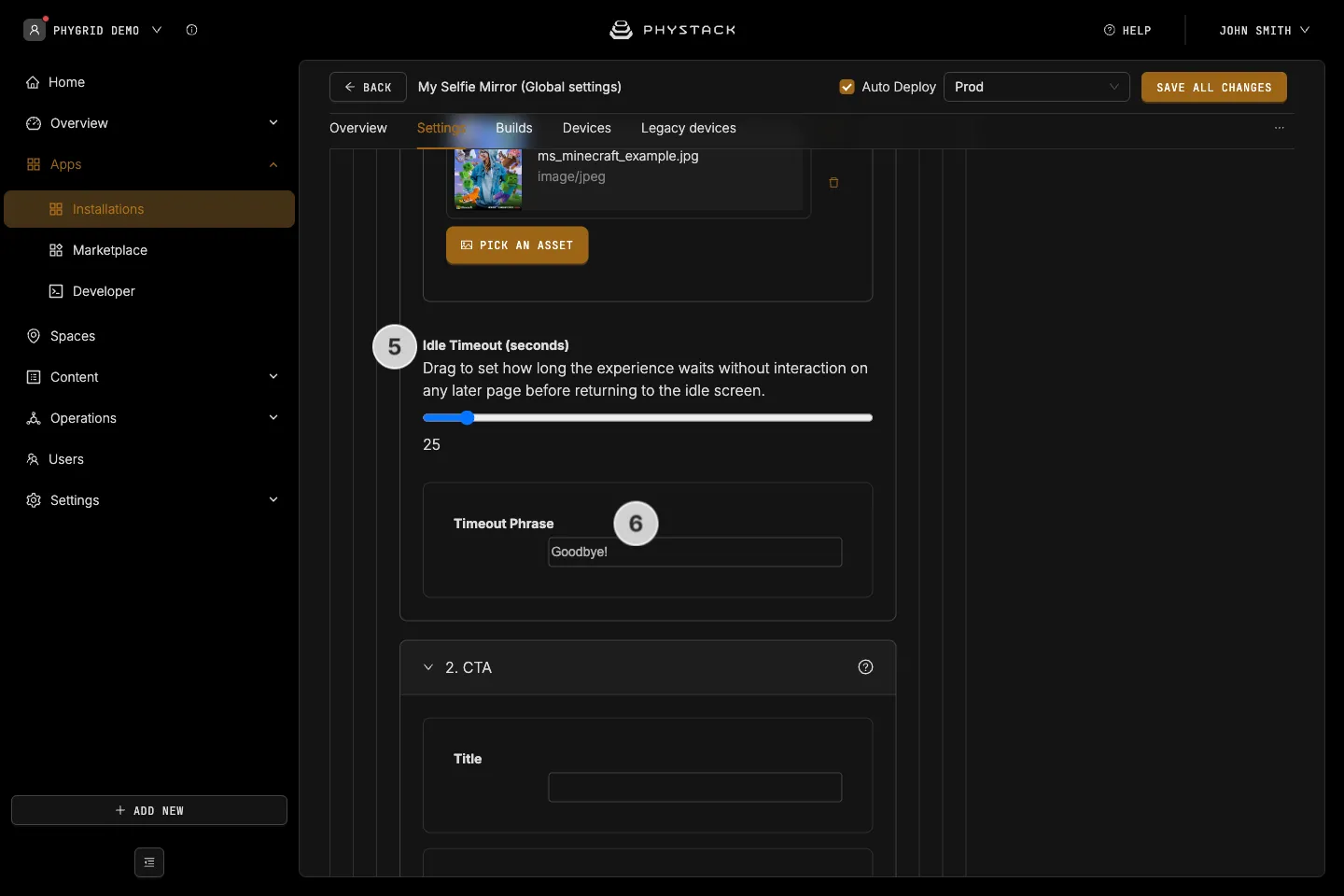The width and height of the screenshot is (1344, 896).
Task: Collapse the 2. CTA section
Action: tap(428, 667)
